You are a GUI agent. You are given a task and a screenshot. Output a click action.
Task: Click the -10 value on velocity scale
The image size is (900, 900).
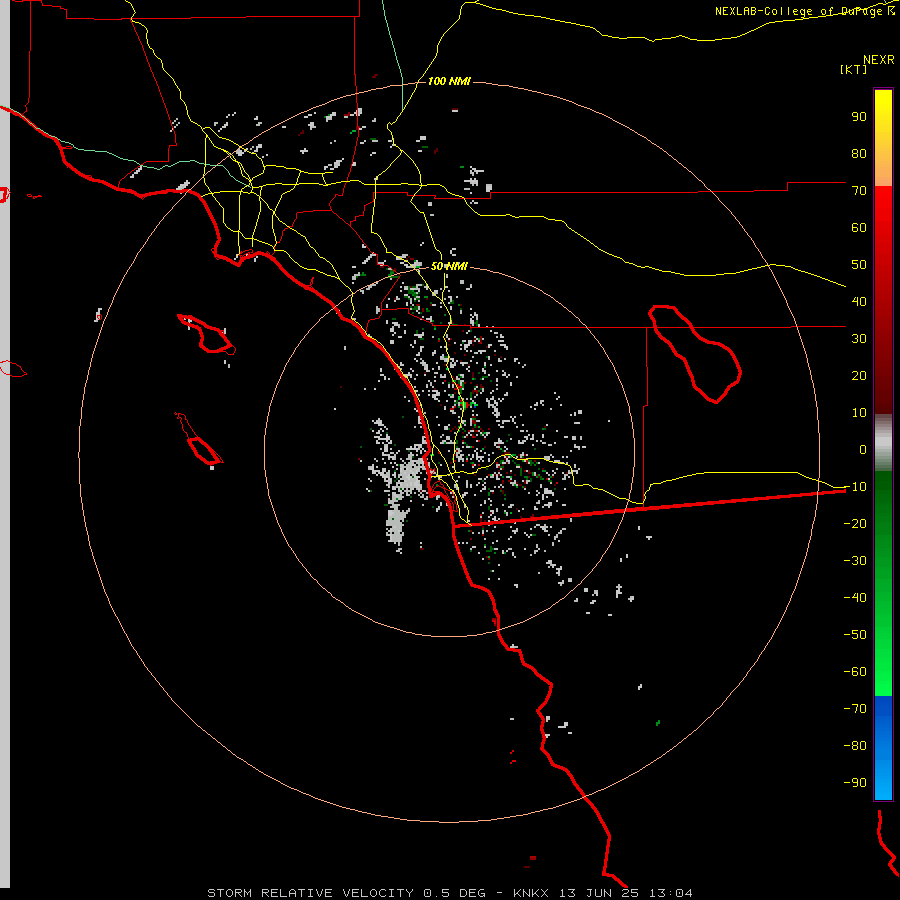(855, 487)
